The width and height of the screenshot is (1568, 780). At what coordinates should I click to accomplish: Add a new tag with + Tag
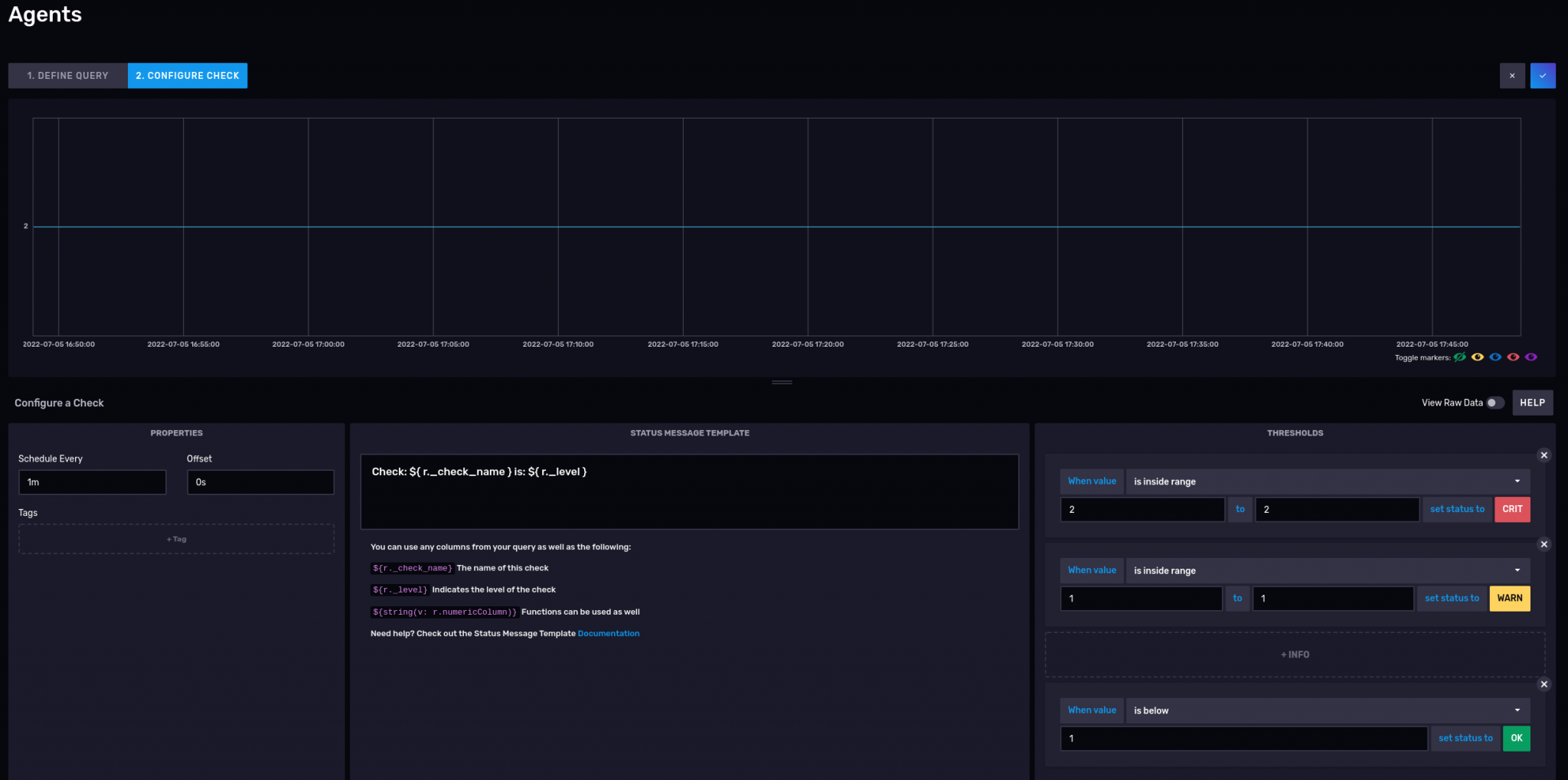[x=176, y=539]
